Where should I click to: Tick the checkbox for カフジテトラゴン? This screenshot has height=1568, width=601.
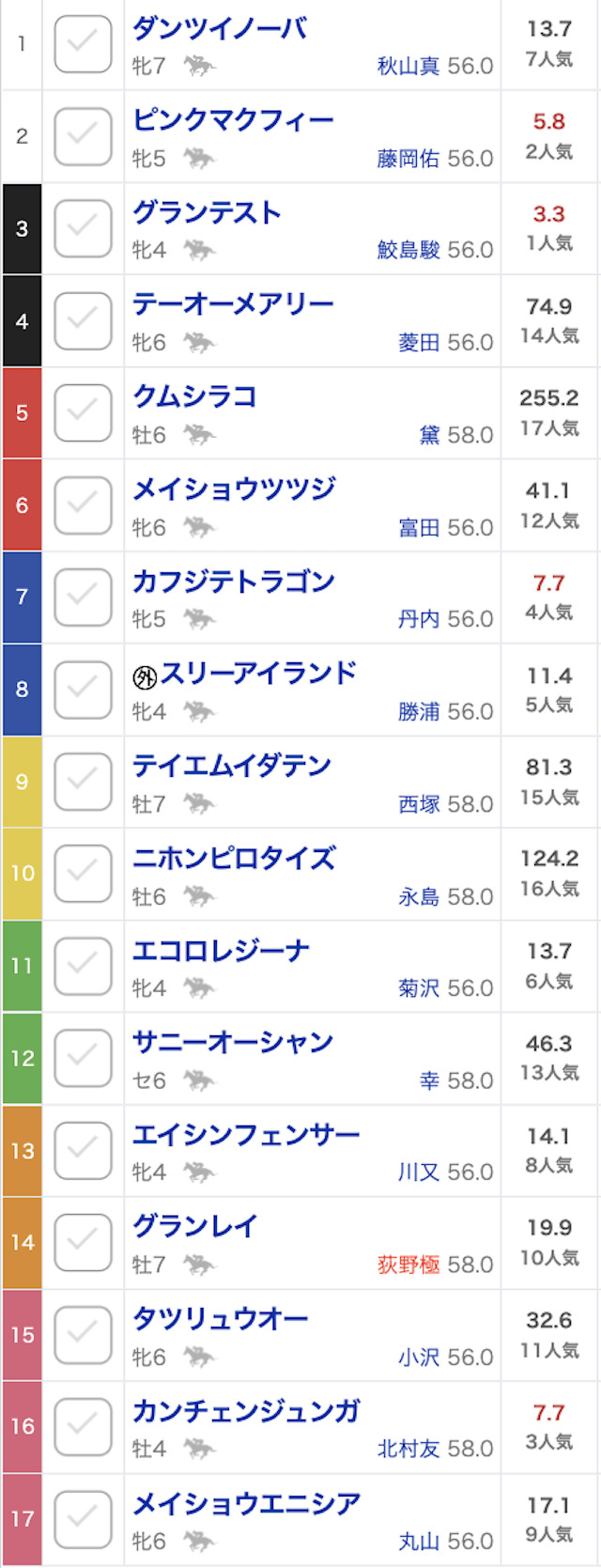83,598
